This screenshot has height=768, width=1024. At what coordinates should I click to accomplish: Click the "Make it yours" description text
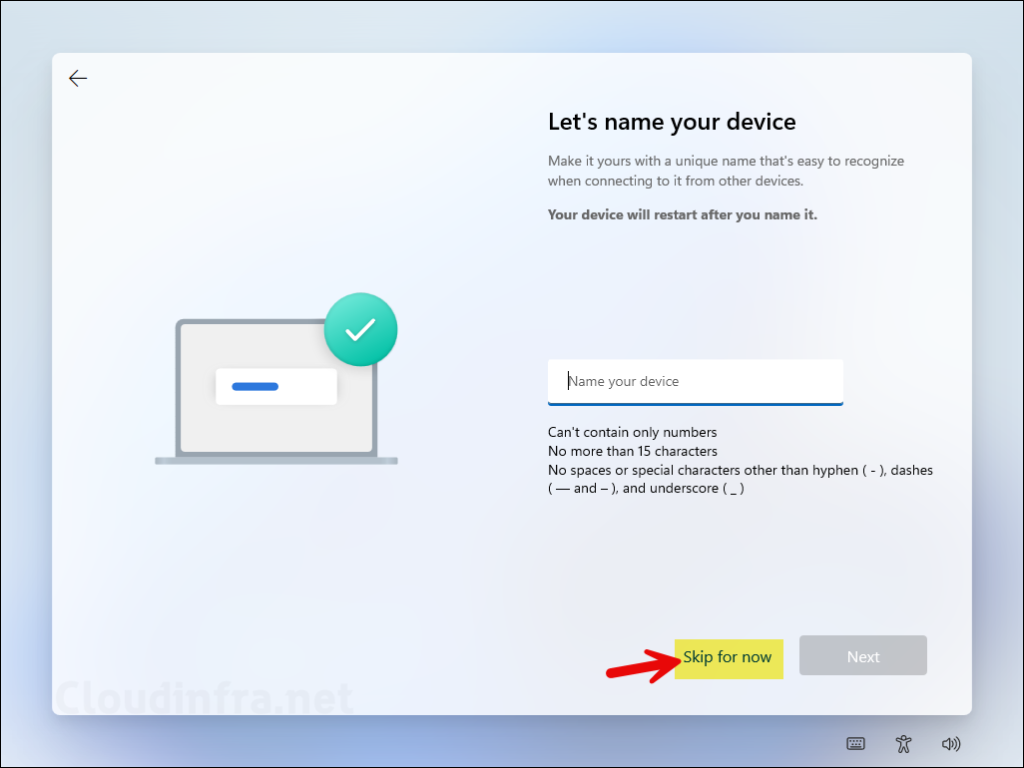[725, 170]
